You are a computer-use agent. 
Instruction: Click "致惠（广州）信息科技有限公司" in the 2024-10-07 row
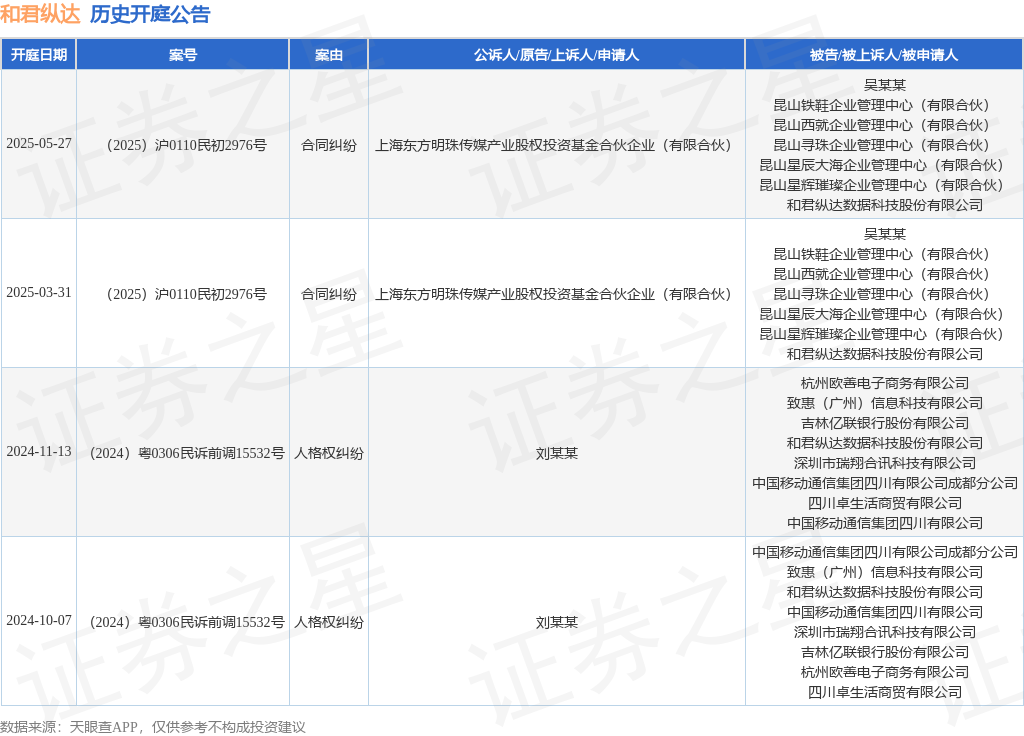pos(884,572)
